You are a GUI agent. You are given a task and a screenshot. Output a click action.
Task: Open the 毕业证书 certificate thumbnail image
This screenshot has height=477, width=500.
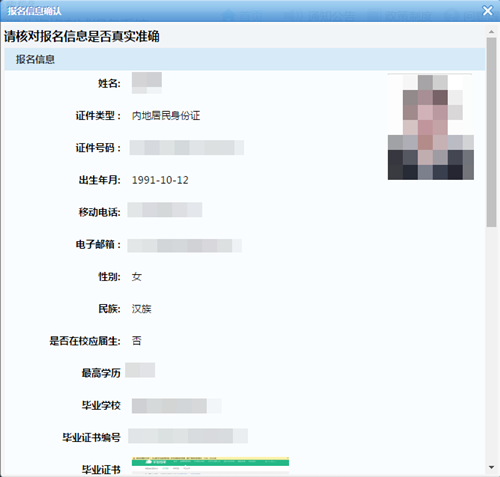coord(210,465)
